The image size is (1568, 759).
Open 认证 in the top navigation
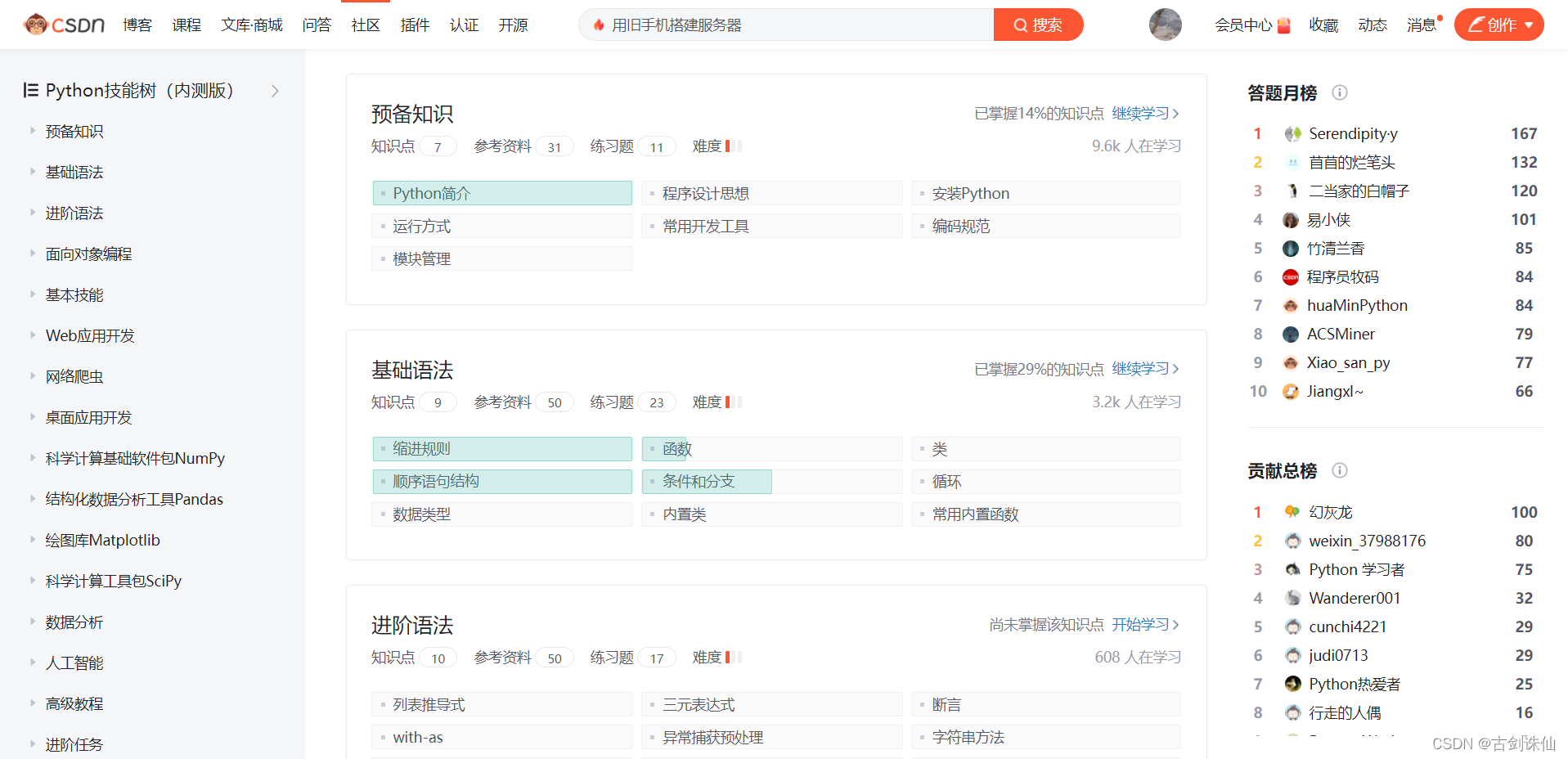click(x=464, y=25)
